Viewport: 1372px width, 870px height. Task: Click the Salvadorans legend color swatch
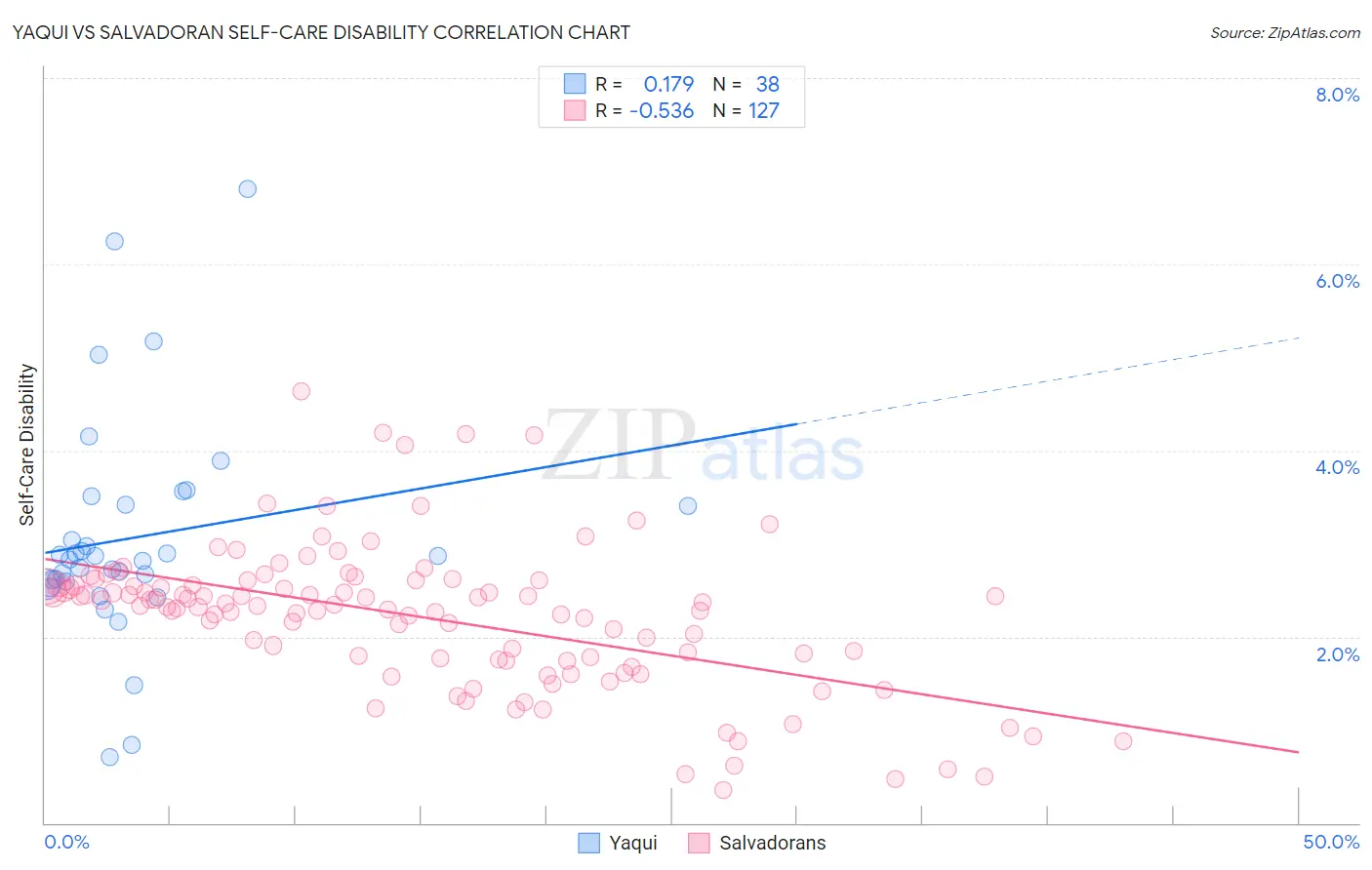pyautogui.click(x=699, y=843)
